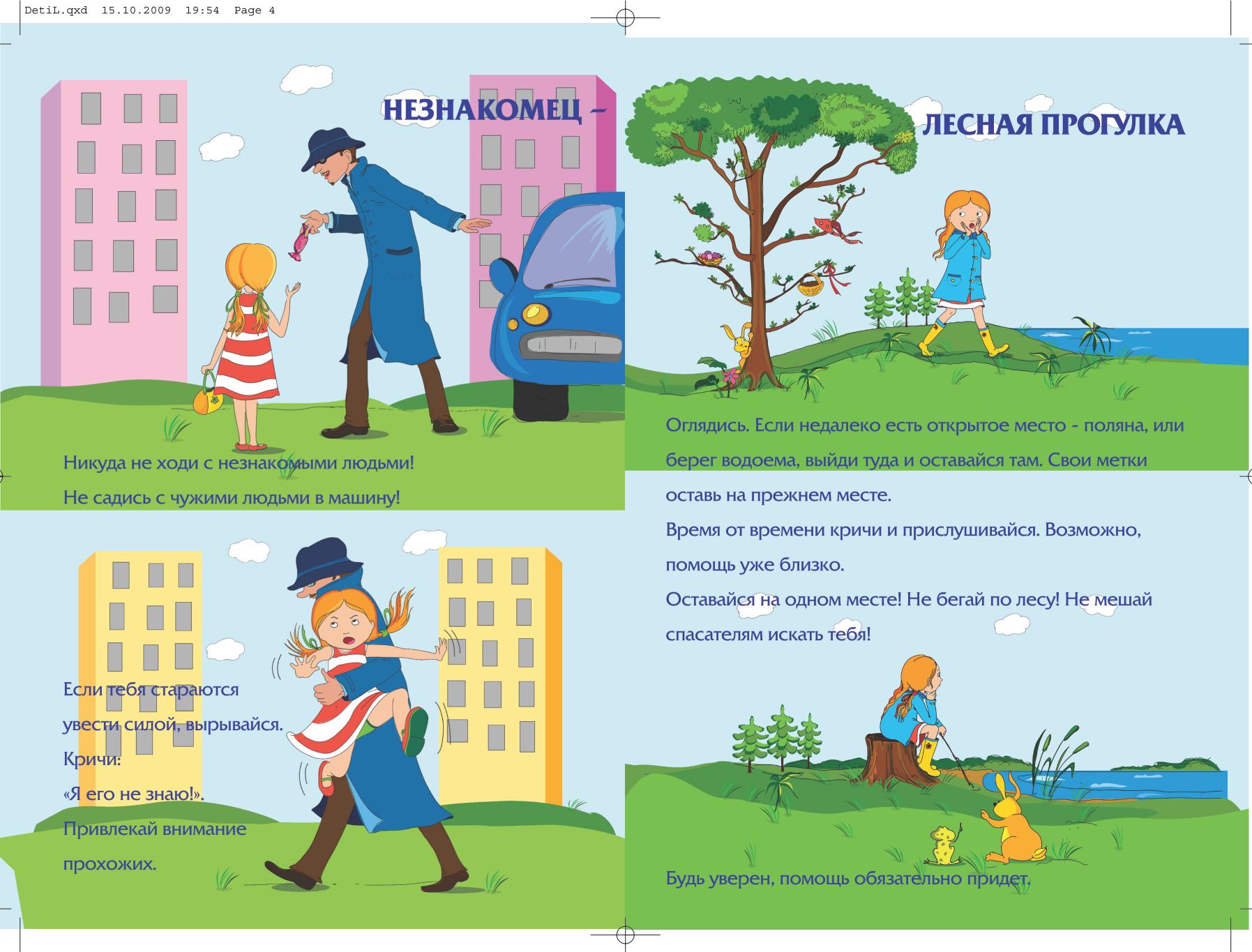The height and width of the screenshot is (952, 1252).
Task: Click the line "Будь уверен, помощь обязательно придет."
Action: coord(848,879)
